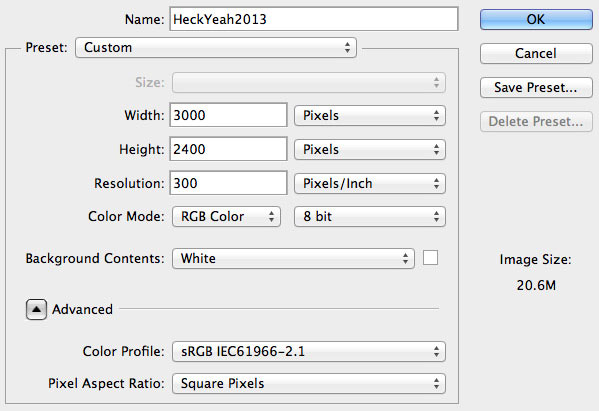Click the background color swatch box
Viewport: 599px width, 411px height.
(x=430, y=258)
